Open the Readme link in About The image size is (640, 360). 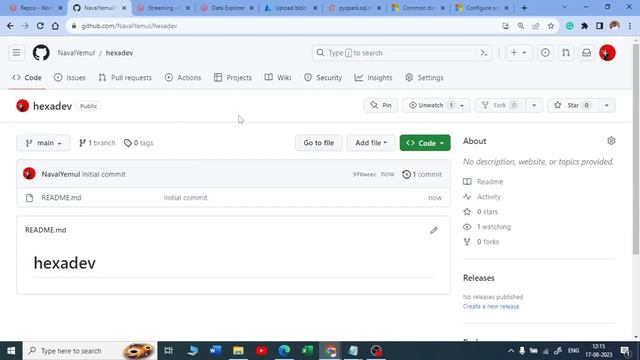coord(490,182)
